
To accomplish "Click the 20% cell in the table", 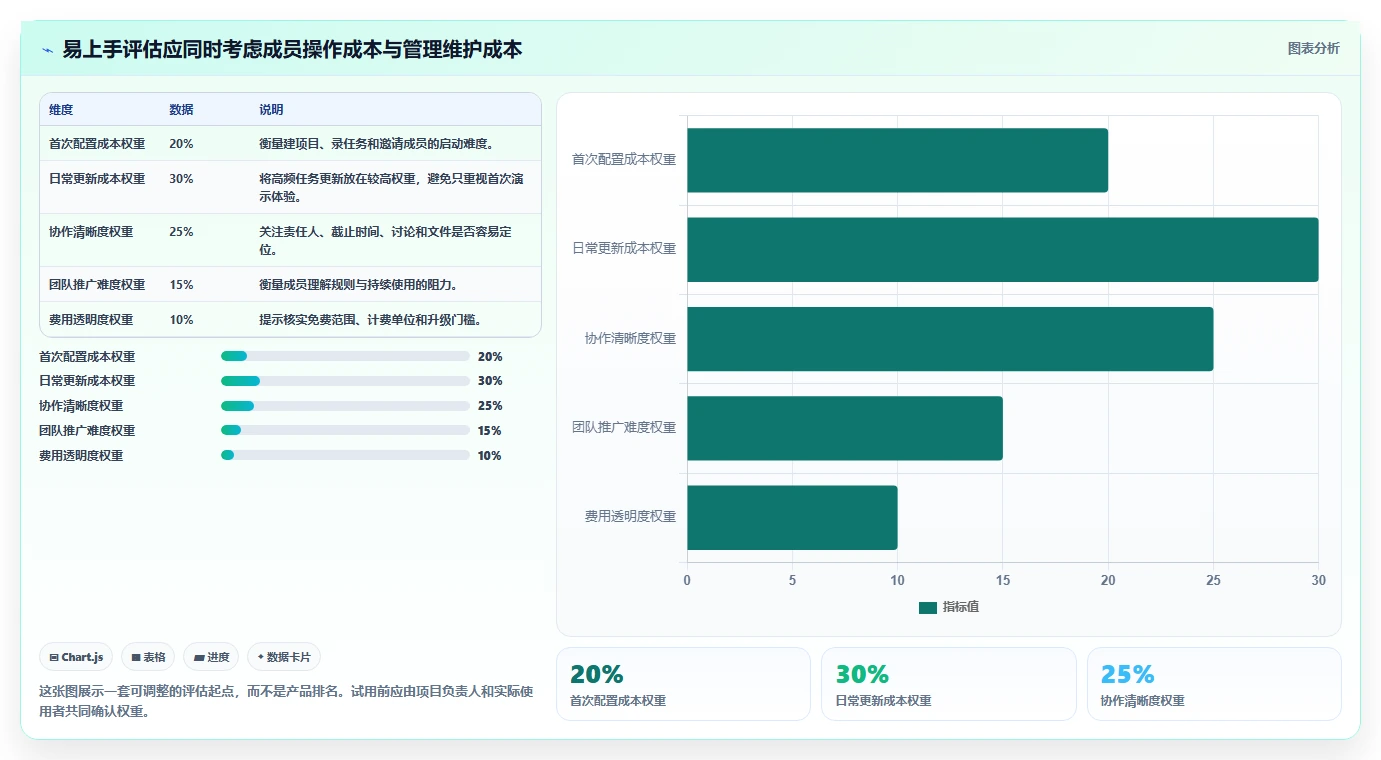I will click(181, 144).
